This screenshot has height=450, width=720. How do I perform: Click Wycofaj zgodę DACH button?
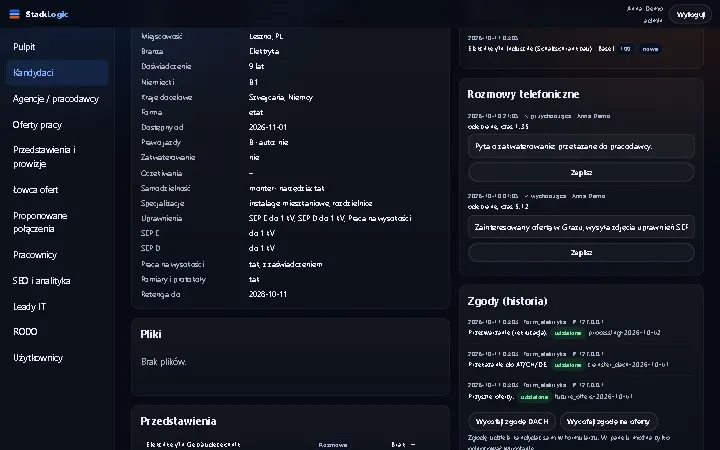[x=512, y=422]
